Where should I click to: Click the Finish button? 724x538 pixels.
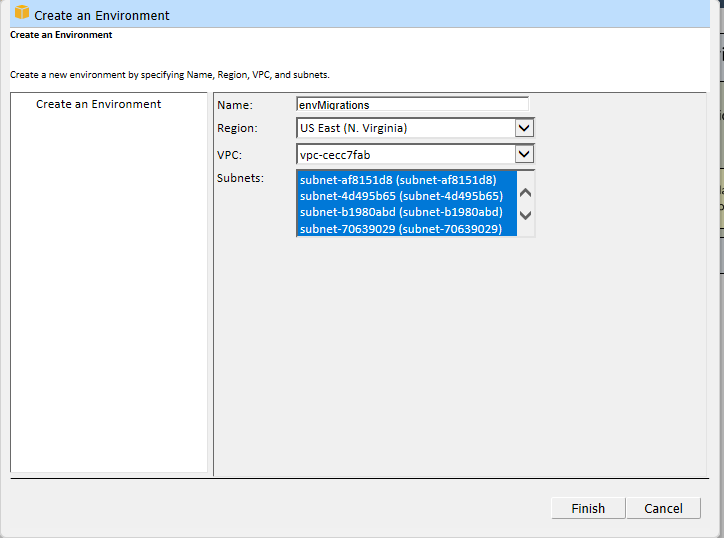coord(588,508)
